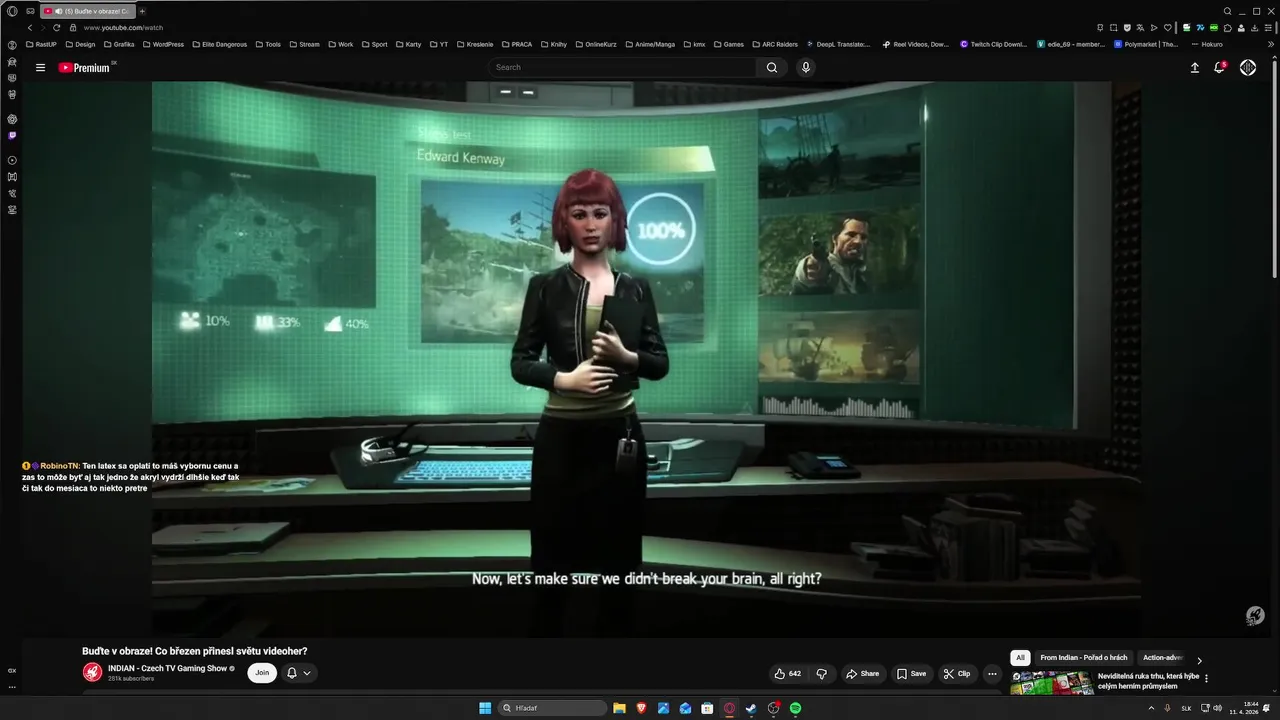Screen dimensions: 1280x720
Task: Open browser tab search magnifier
Action: pos(1227,11)
